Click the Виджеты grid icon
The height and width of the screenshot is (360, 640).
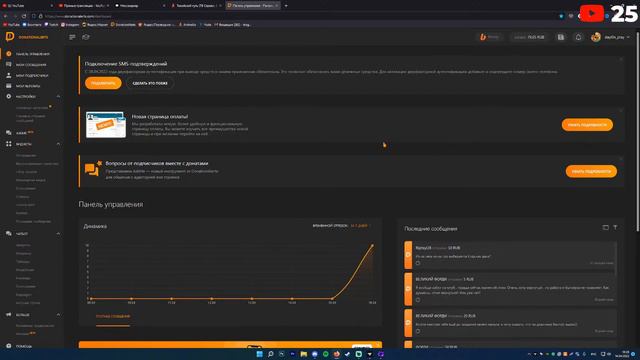point(9,144)
